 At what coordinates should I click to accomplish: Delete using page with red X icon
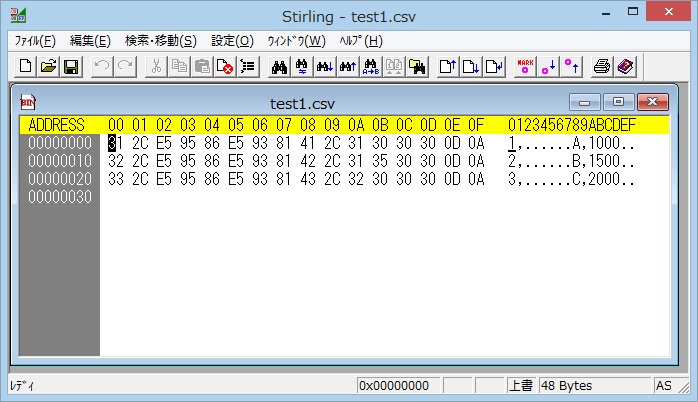tap(225, 67)
